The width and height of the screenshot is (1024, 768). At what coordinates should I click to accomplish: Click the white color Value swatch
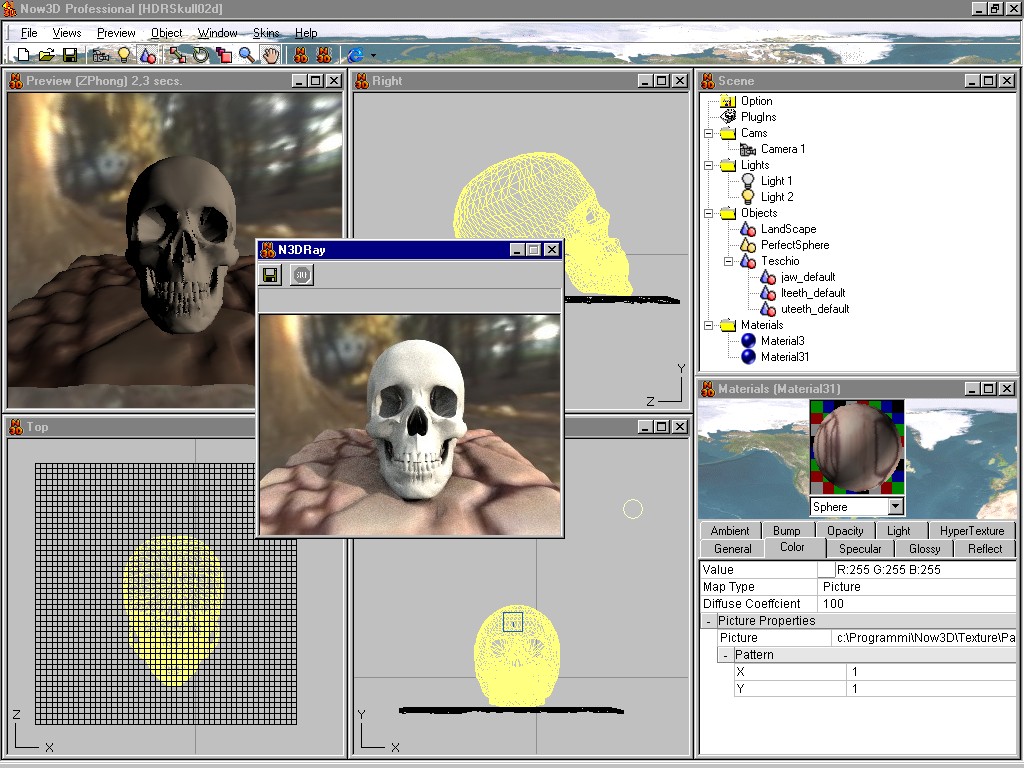[826, 570]
